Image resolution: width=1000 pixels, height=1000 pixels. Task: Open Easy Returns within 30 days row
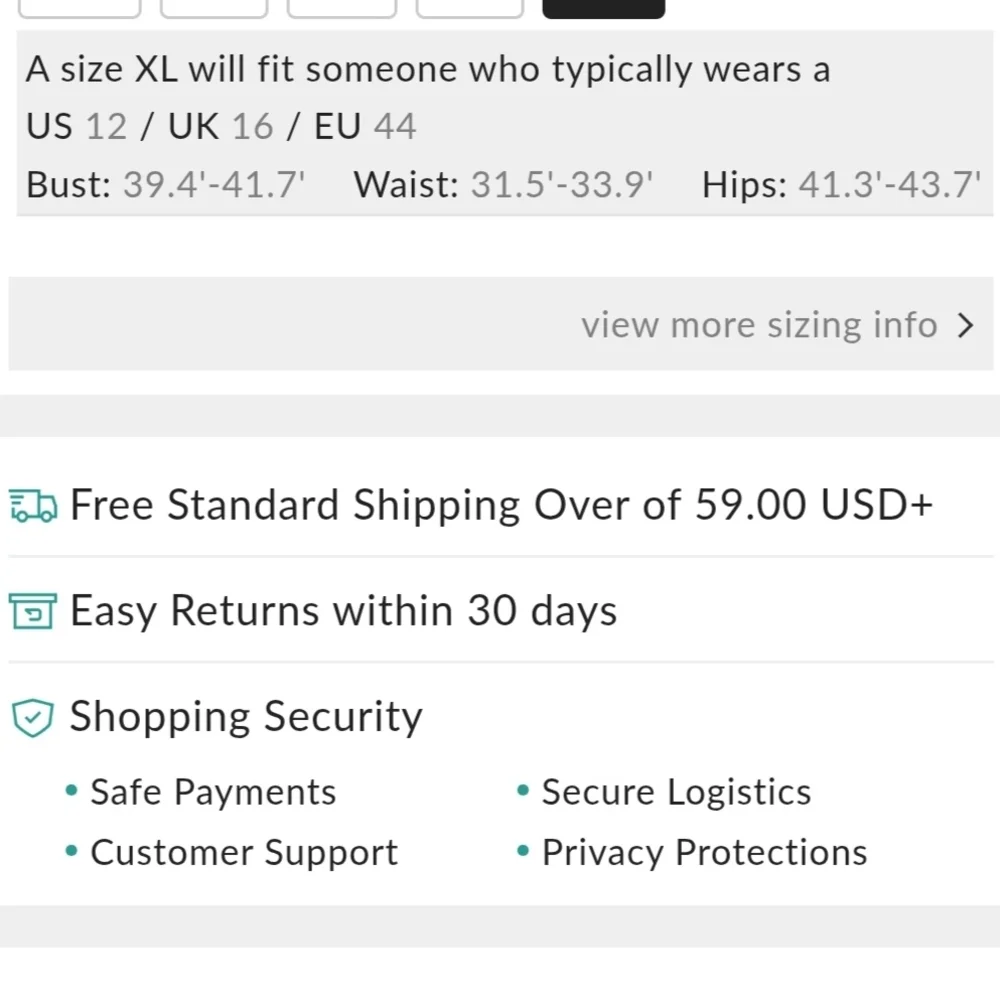[500, 610]
